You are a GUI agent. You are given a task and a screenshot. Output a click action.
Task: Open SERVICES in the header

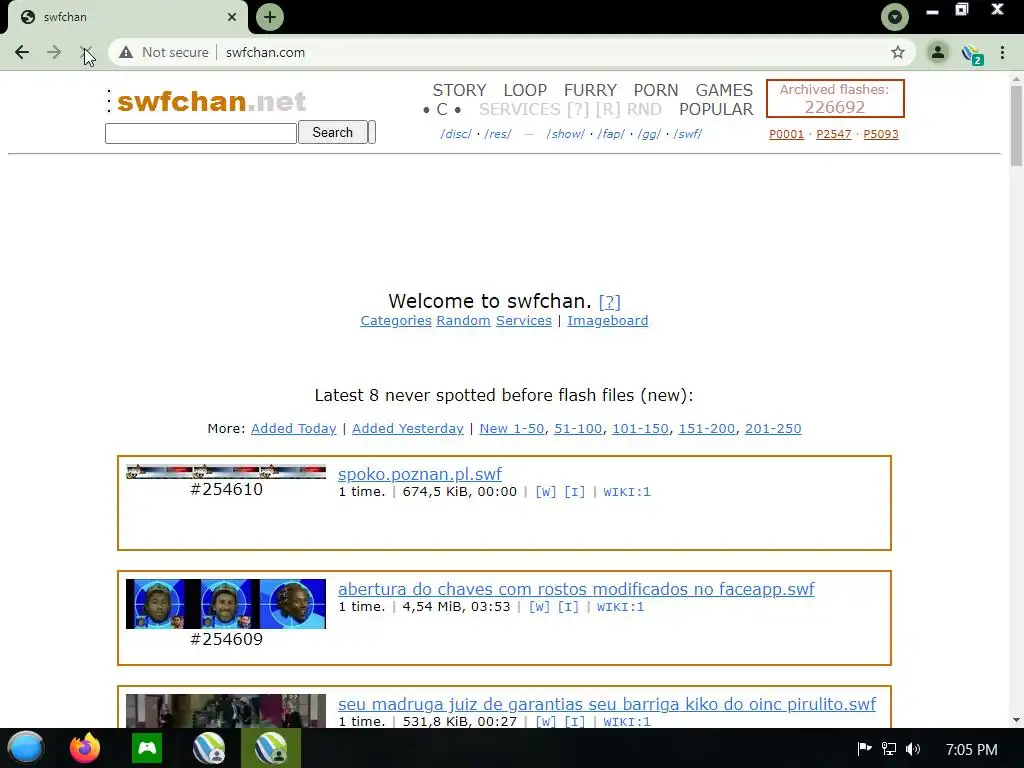click(520, 109)
